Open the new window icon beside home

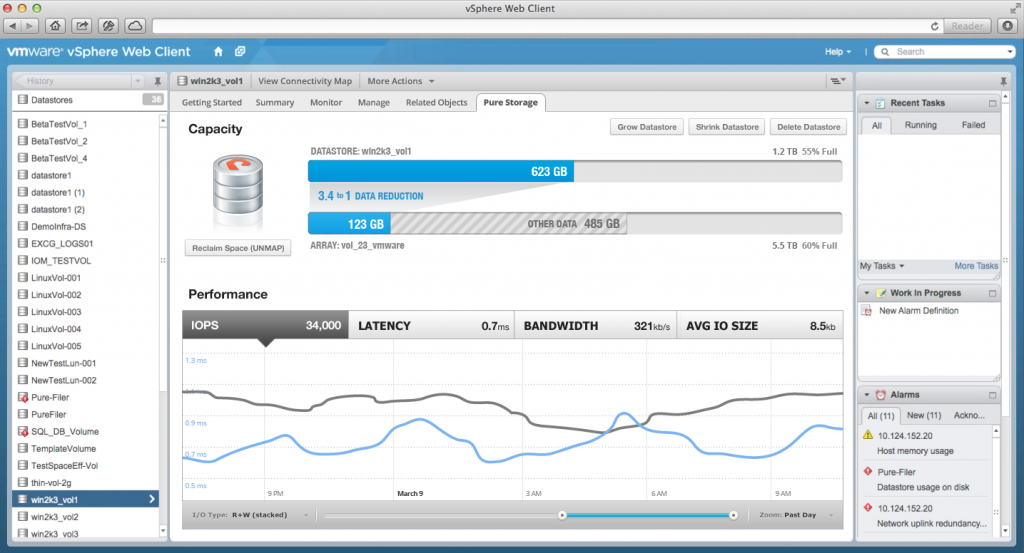(x=240, y=52)
